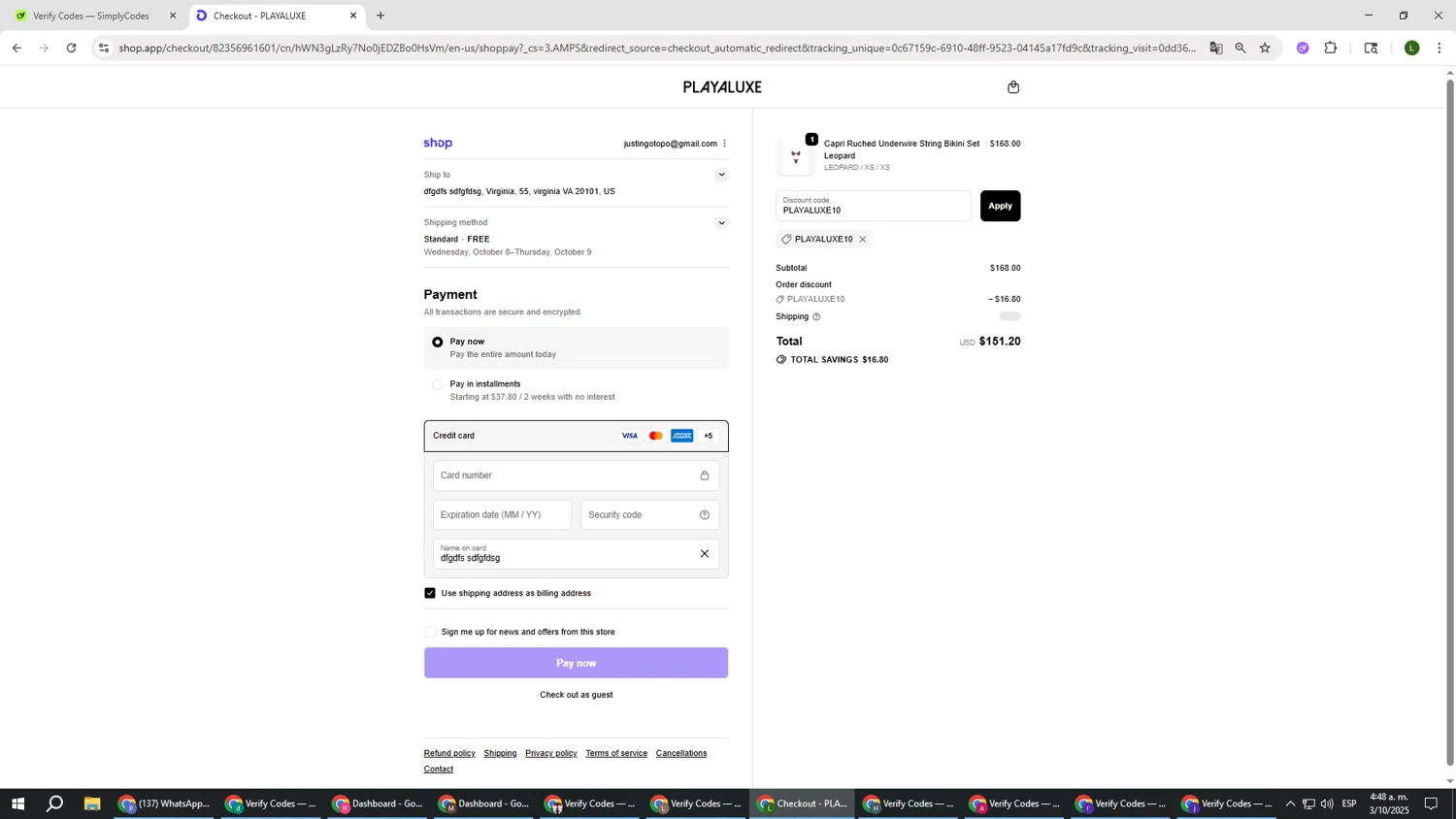The image size is (1456, 819).
Task: Focus the Expiration date field
Action: coord(502,515)
